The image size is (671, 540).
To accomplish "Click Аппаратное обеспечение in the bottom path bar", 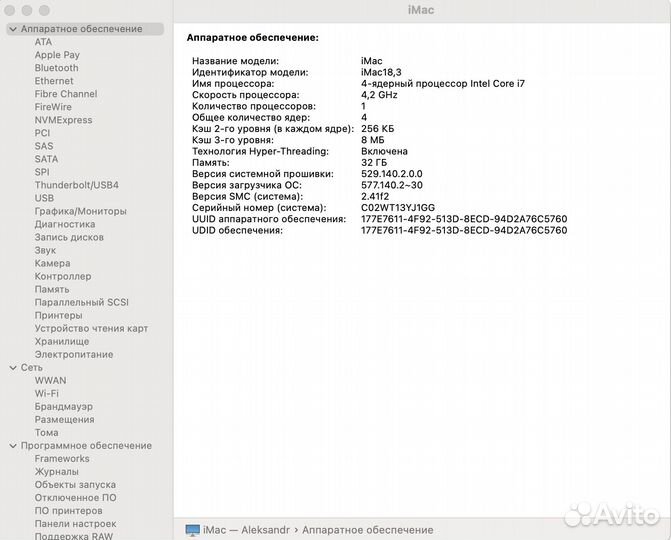I will pos(367,529).
